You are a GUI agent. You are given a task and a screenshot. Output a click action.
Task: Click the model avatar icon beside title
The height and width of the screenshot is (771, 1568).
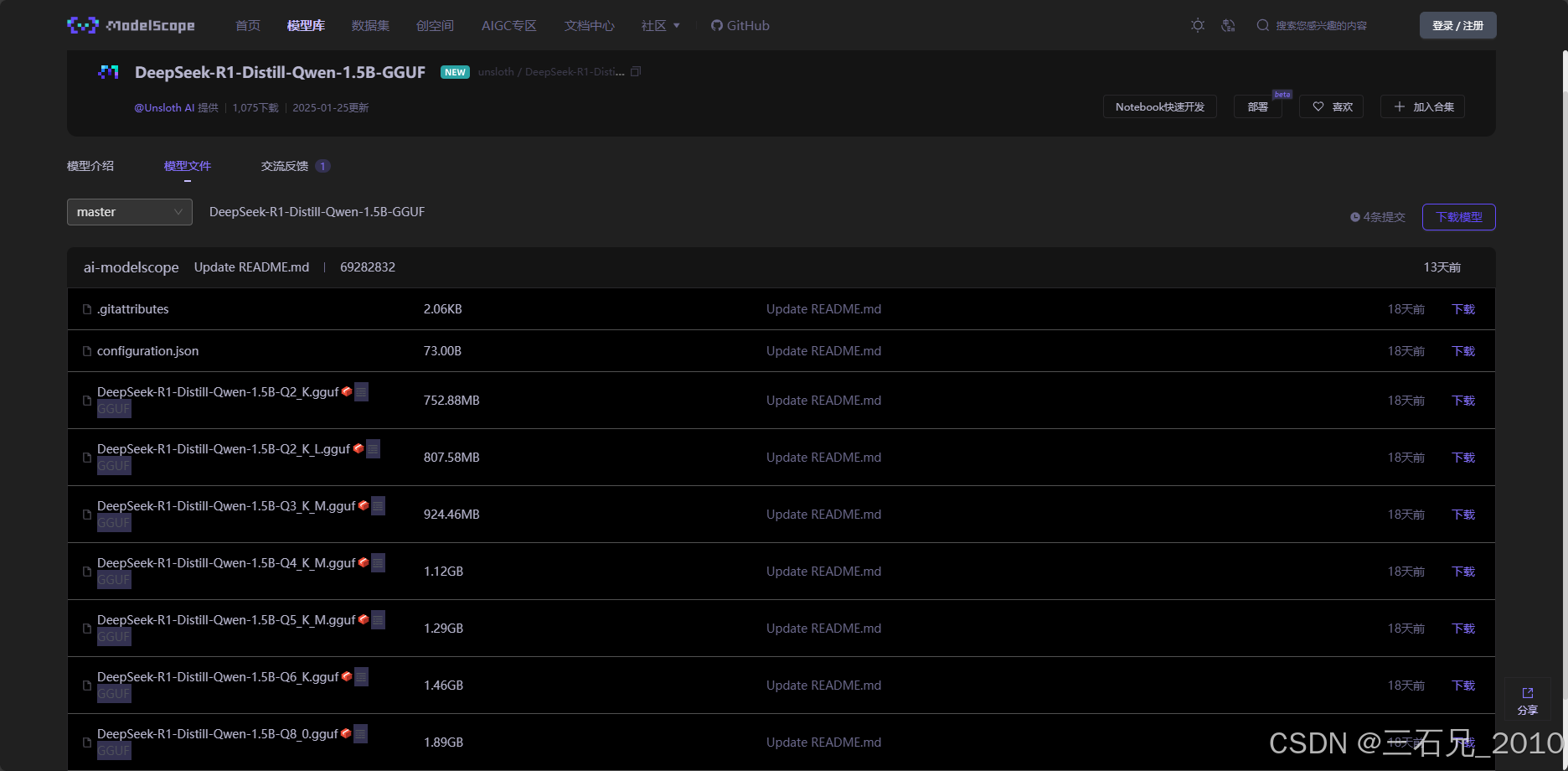(x=109, y=72)
